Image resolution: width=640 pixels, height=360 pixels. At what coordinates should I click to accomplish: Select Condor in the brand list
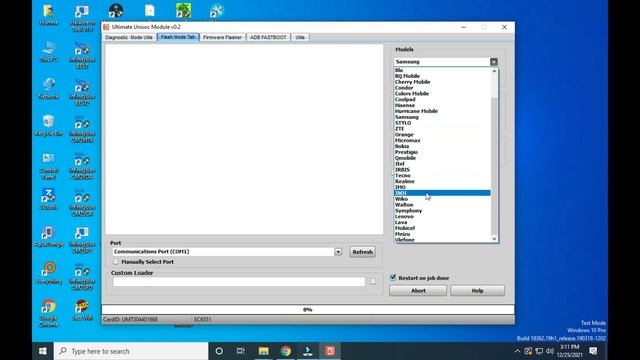pyautogui.click(x=442, y=88)
